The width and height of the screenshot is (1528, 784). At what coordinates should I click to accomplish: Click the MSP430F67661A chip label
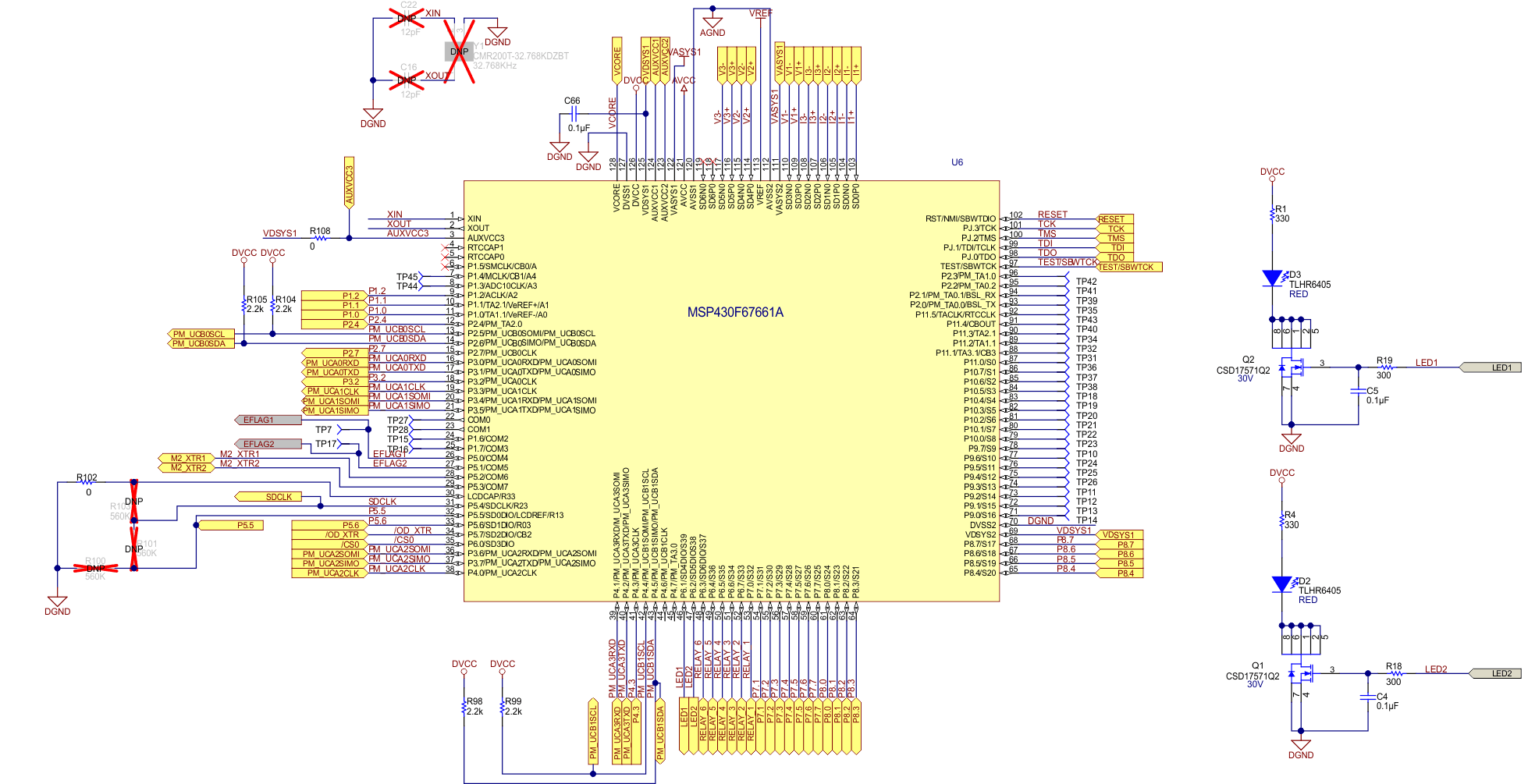click(735, 312)
